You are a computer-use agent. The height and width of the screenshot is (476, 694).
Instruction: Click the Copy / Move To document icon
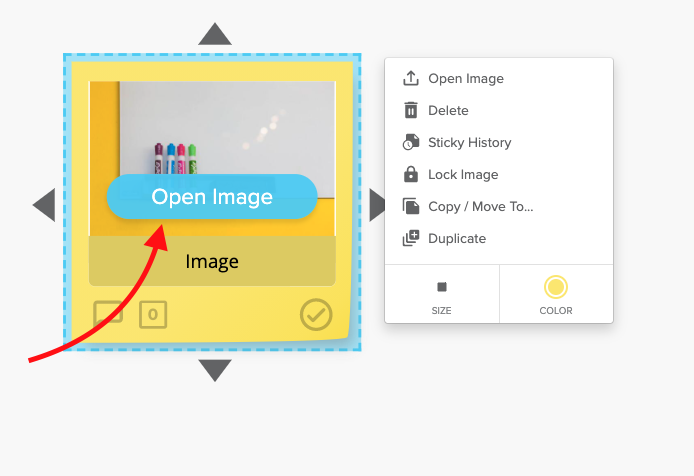point(411,206)
